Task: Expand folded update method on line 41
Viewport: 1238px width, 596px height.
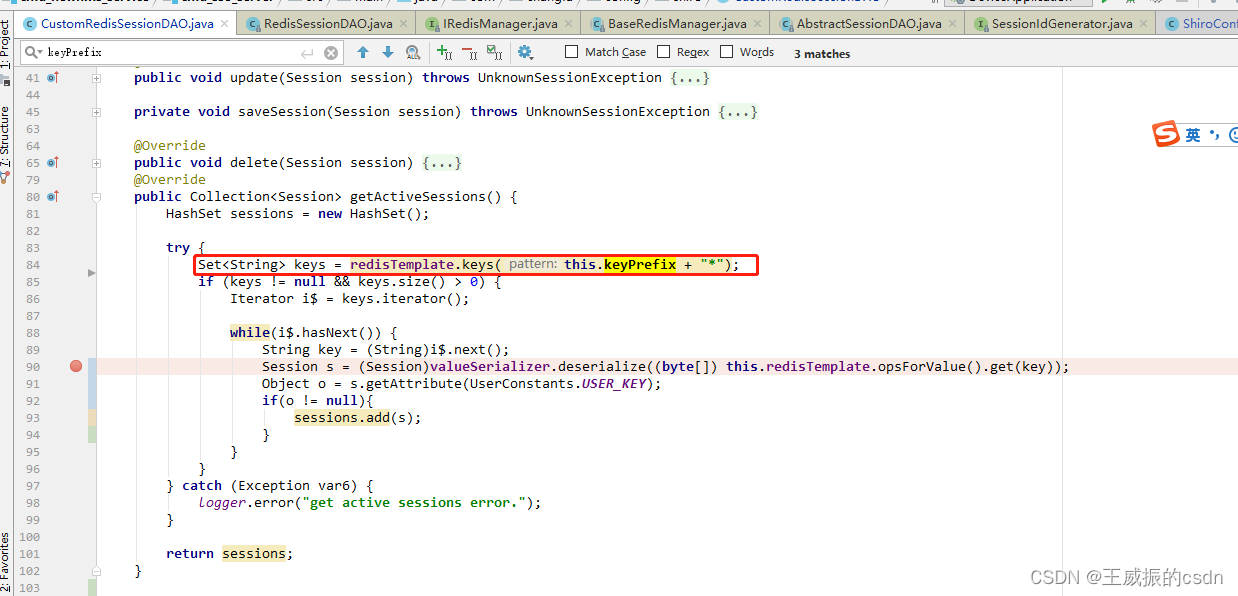Action: [x=97, y=77]
